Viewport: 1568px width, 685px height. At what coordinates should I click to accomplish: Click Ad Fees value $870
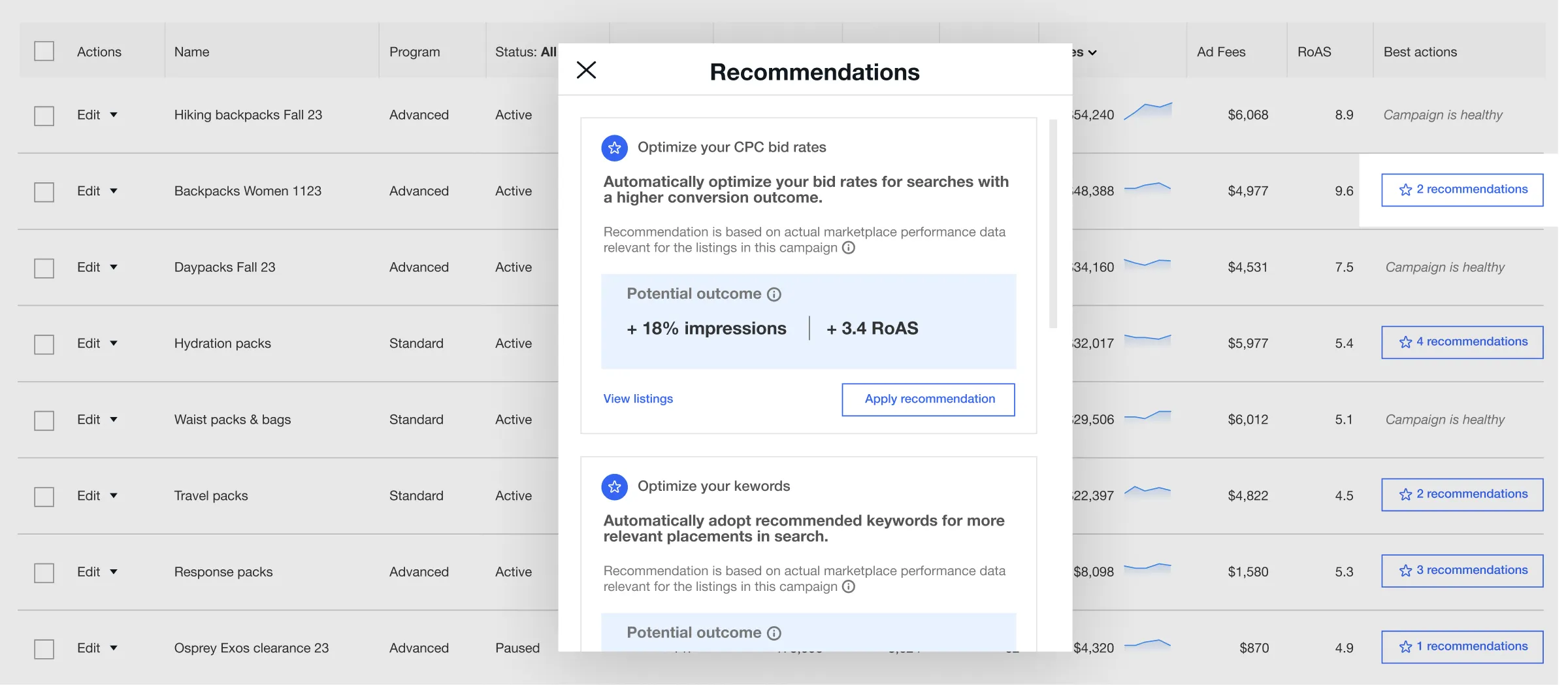(1254, 648)
